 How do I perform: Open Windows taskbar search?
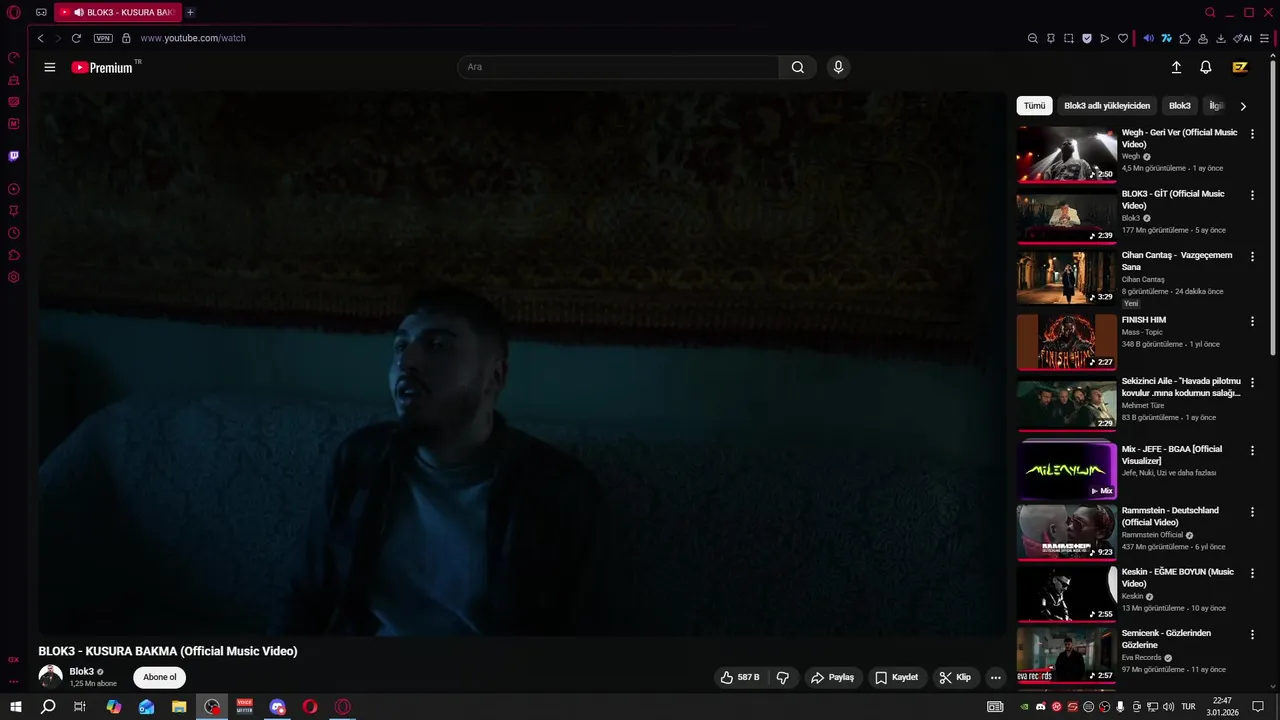click(x=48, y=706)
